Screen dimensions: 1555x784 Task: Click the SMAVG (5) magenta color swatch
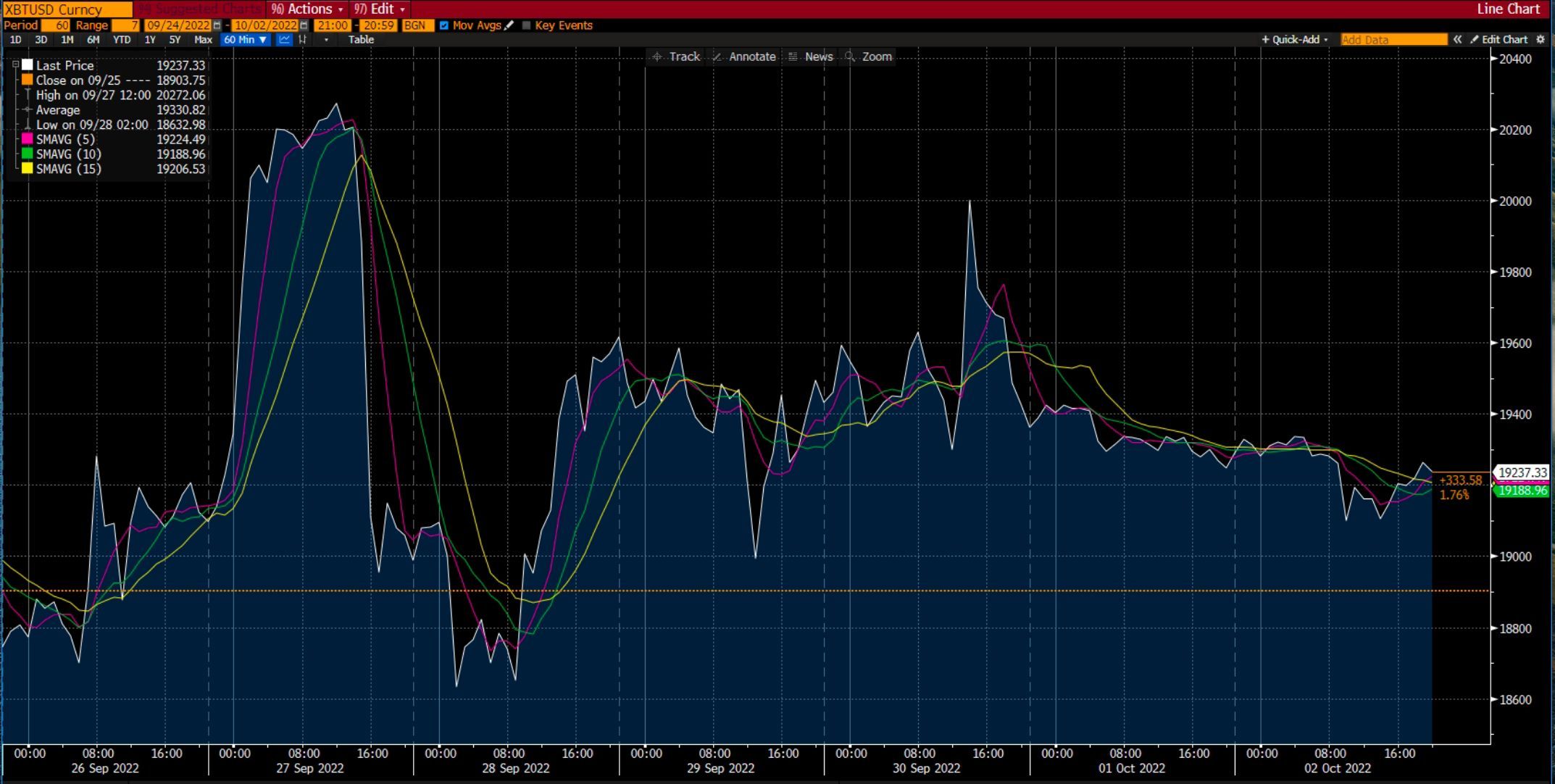(28, 139)
